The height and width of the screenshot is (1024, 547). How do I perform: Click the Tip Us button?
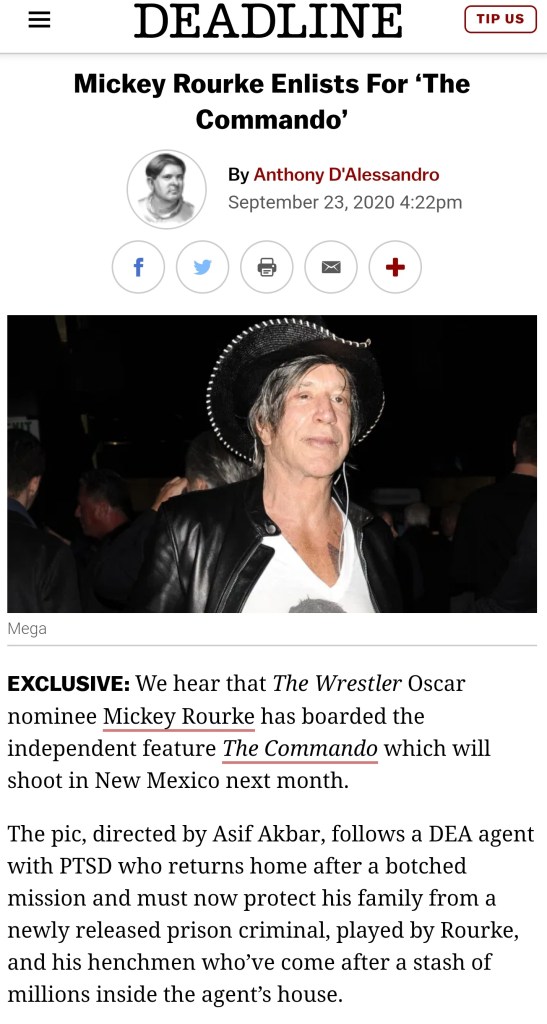tap(500, 19)
